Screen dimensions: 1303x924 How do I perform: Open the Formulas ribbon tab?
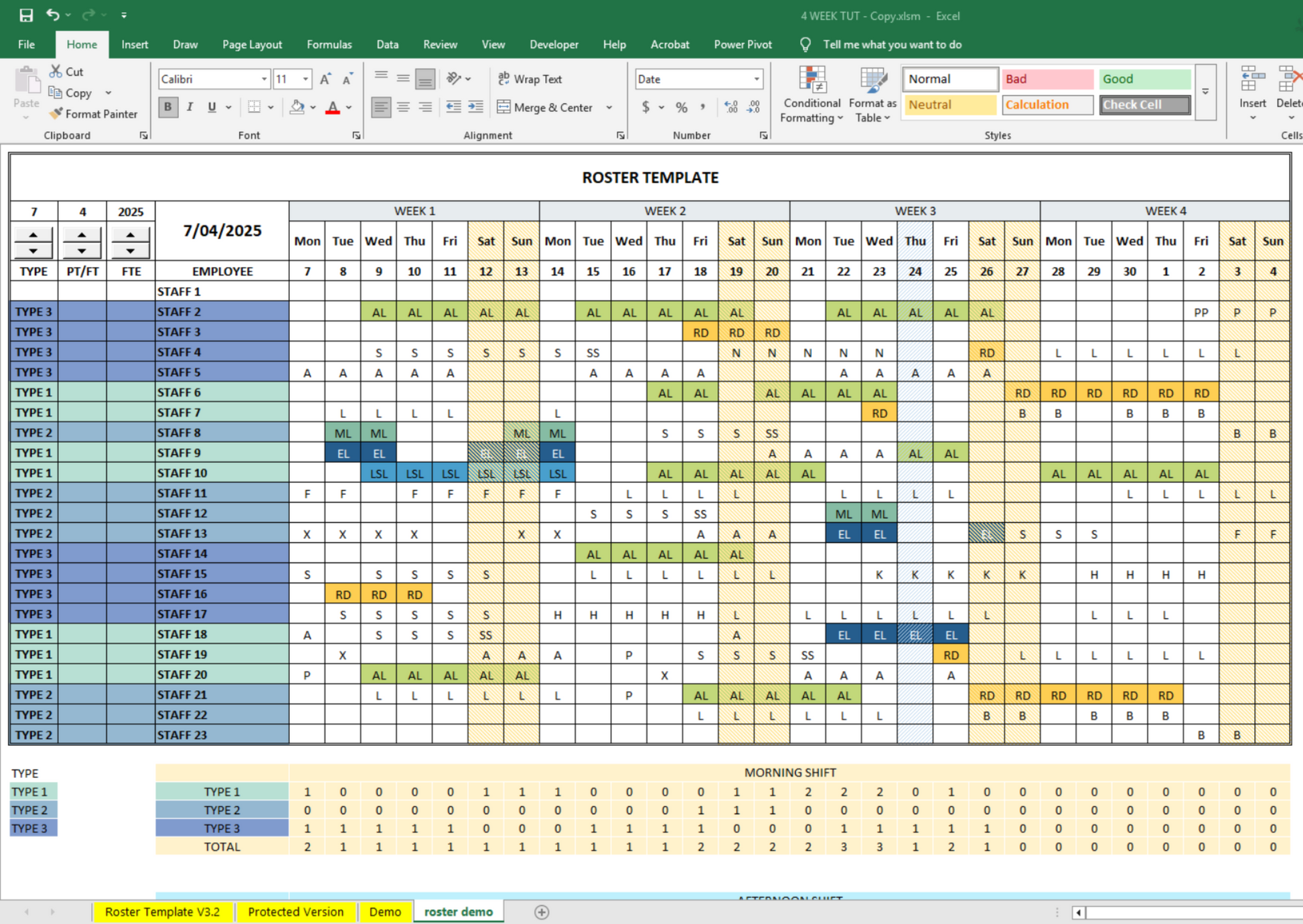(329, 44)
